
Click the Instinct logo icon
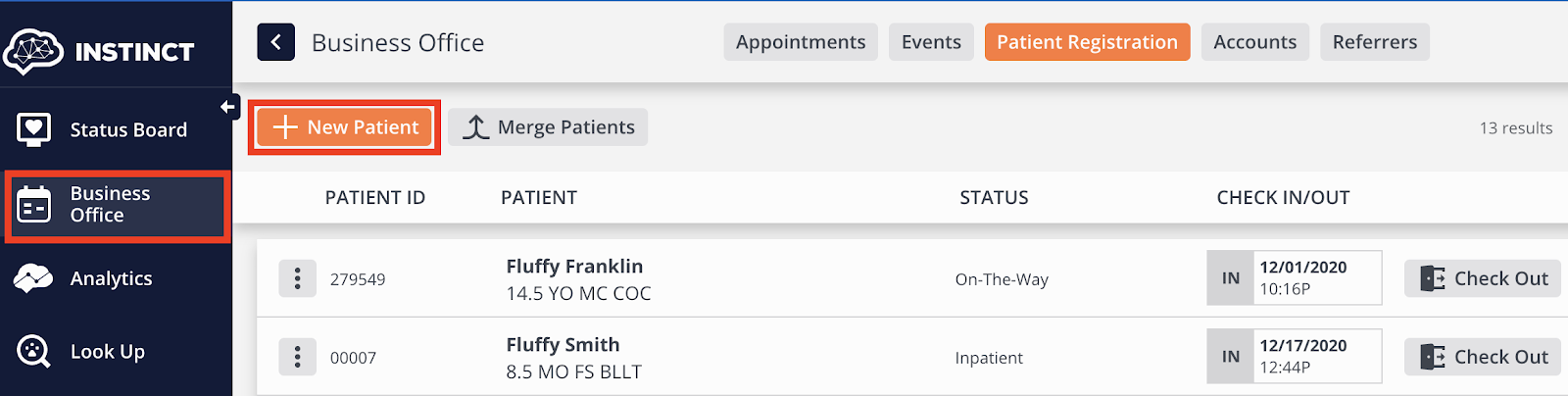(34, 51)
